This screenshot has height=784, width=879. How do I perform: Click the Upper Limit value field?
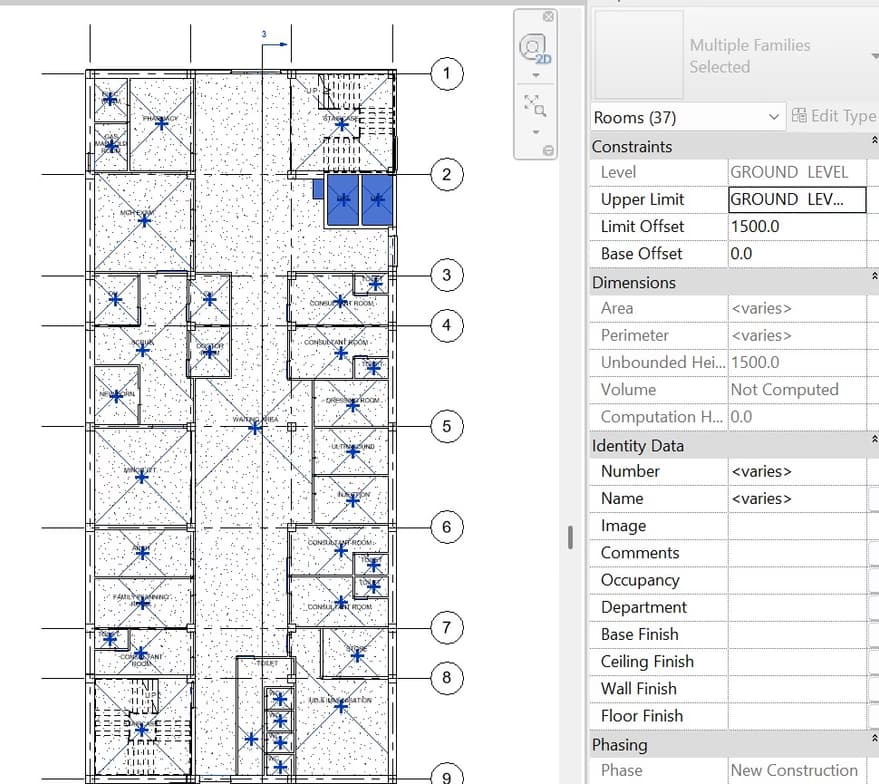click(796, 200)
